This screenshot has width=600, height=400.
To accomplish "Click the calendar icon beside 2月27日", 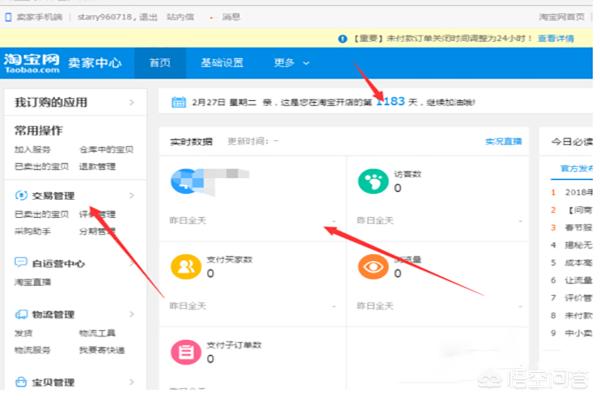I will [177, 102].
